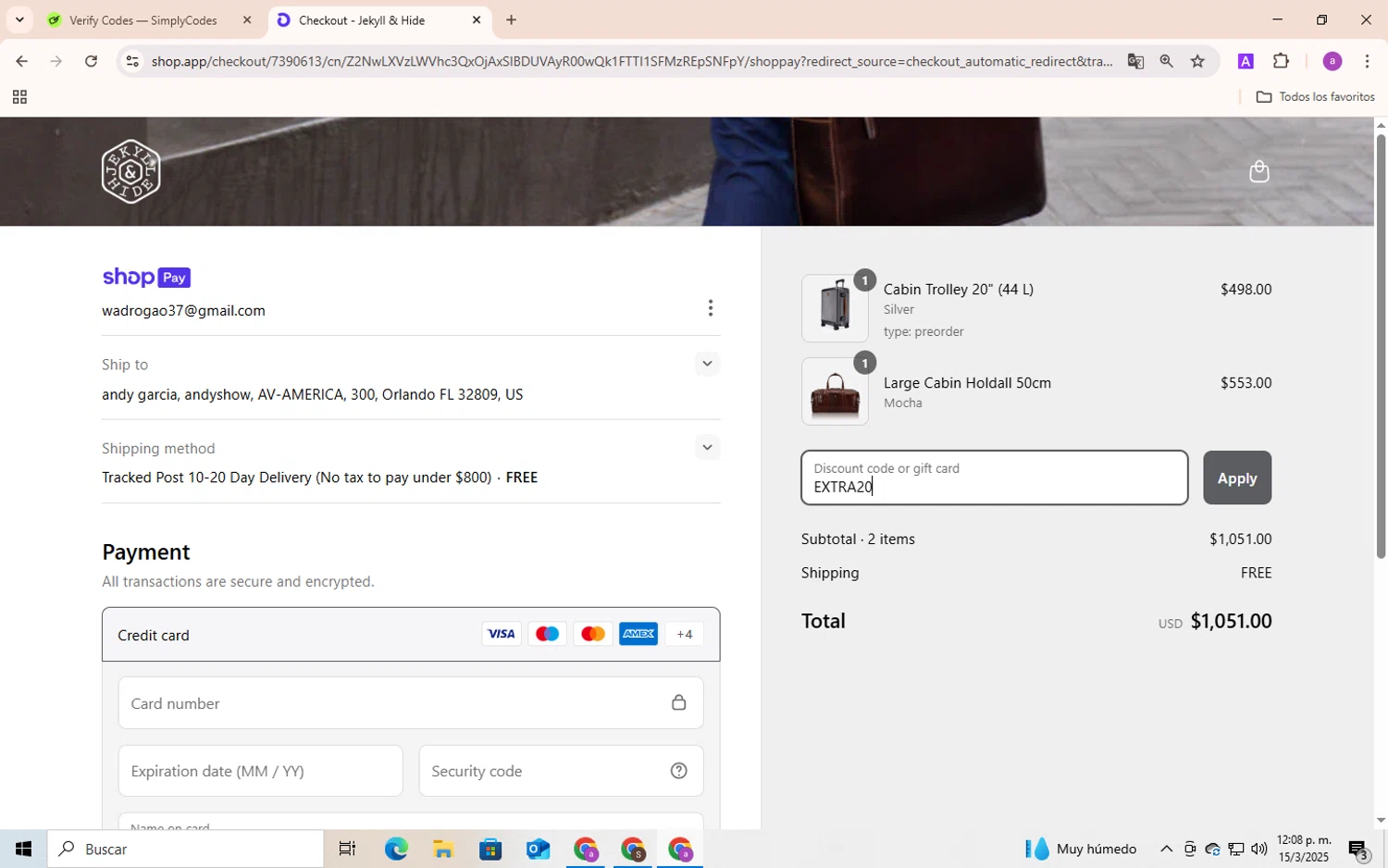Viewport: 1388px width, 868px height.
Task: Click the Amex card icon
Action: click(638, 634)
